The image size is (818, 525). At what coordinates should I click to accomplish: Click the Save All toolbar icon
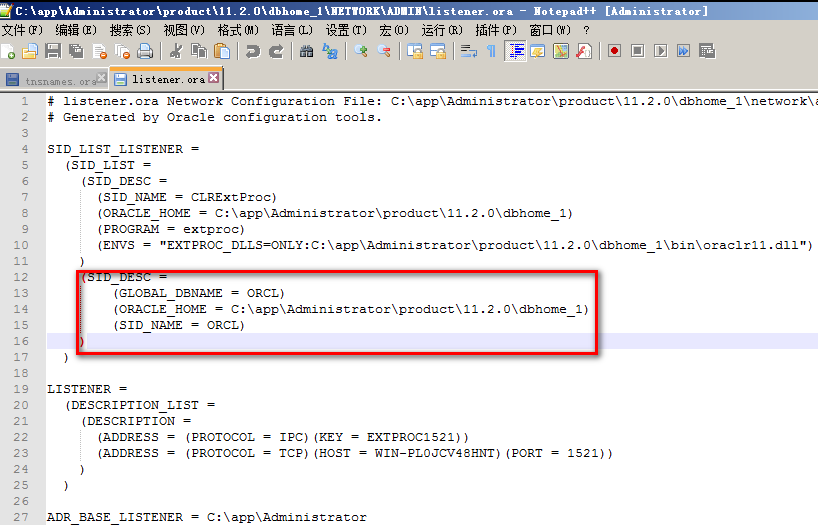tap(76, 51)
